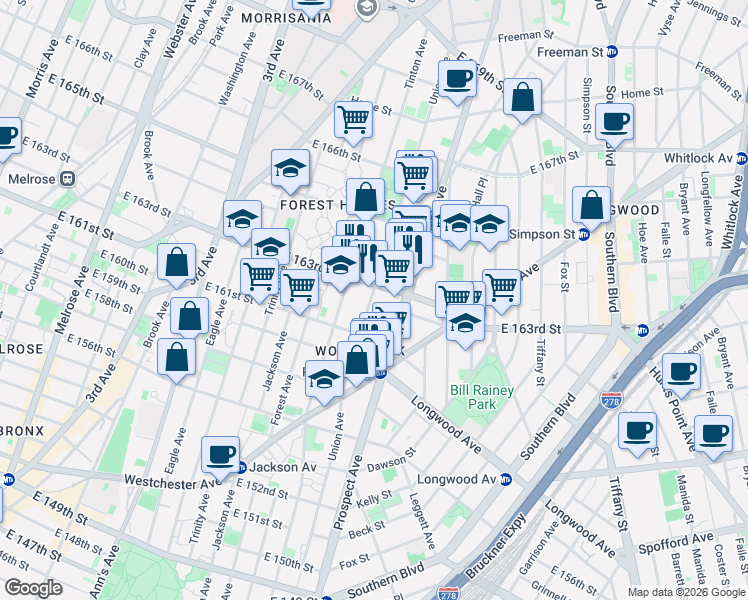Open the shopping bag marker over Forest Houses label
This screenshot has height=600, width=748.
(365, 197)
